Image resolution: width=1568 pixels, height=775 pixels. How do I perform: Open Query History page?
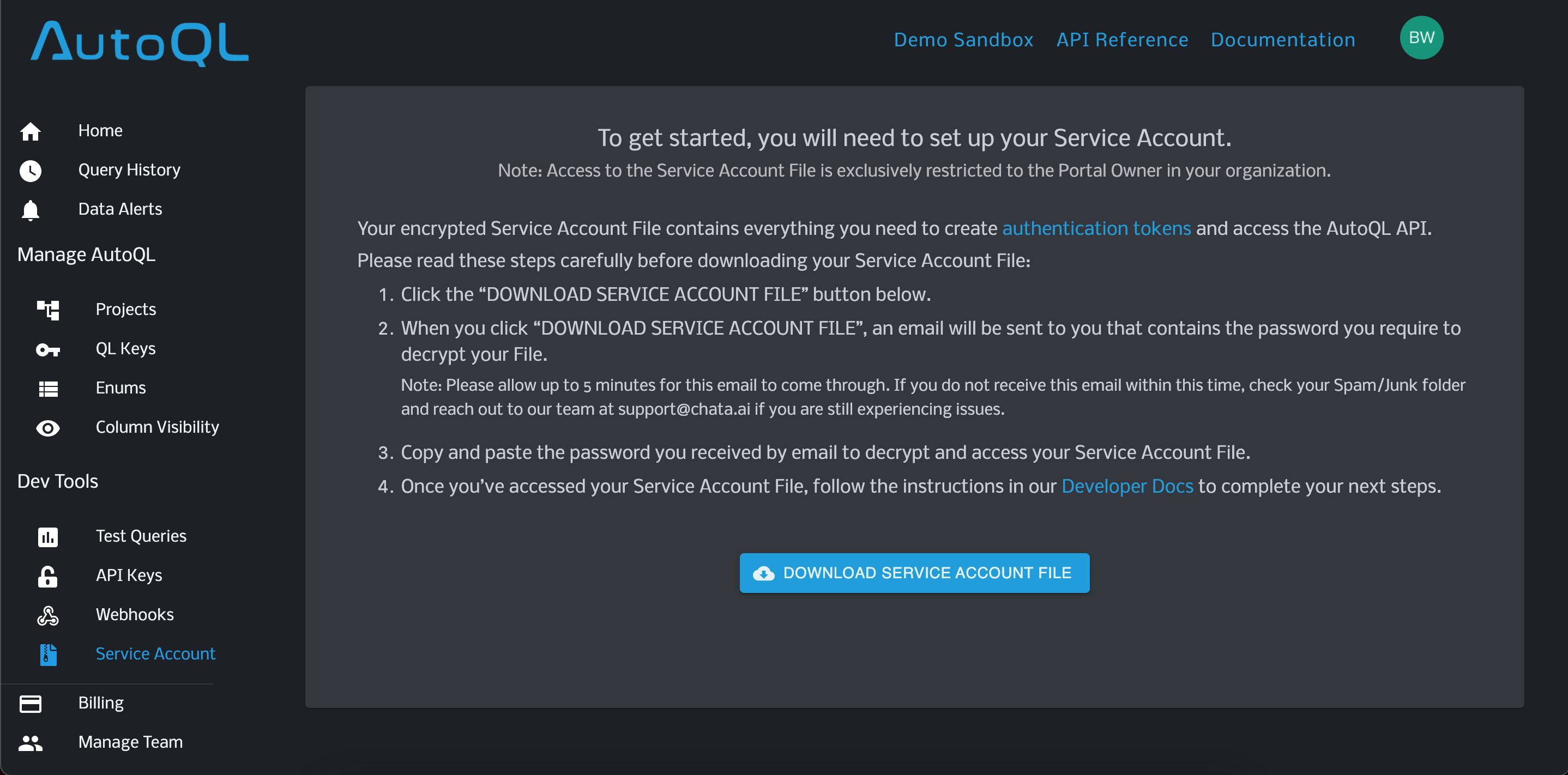point(129,169)
